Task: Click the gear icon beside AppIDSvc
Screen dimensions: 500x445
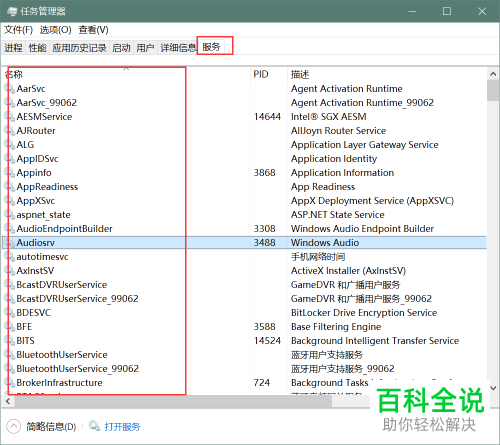Action: point(10,159)
